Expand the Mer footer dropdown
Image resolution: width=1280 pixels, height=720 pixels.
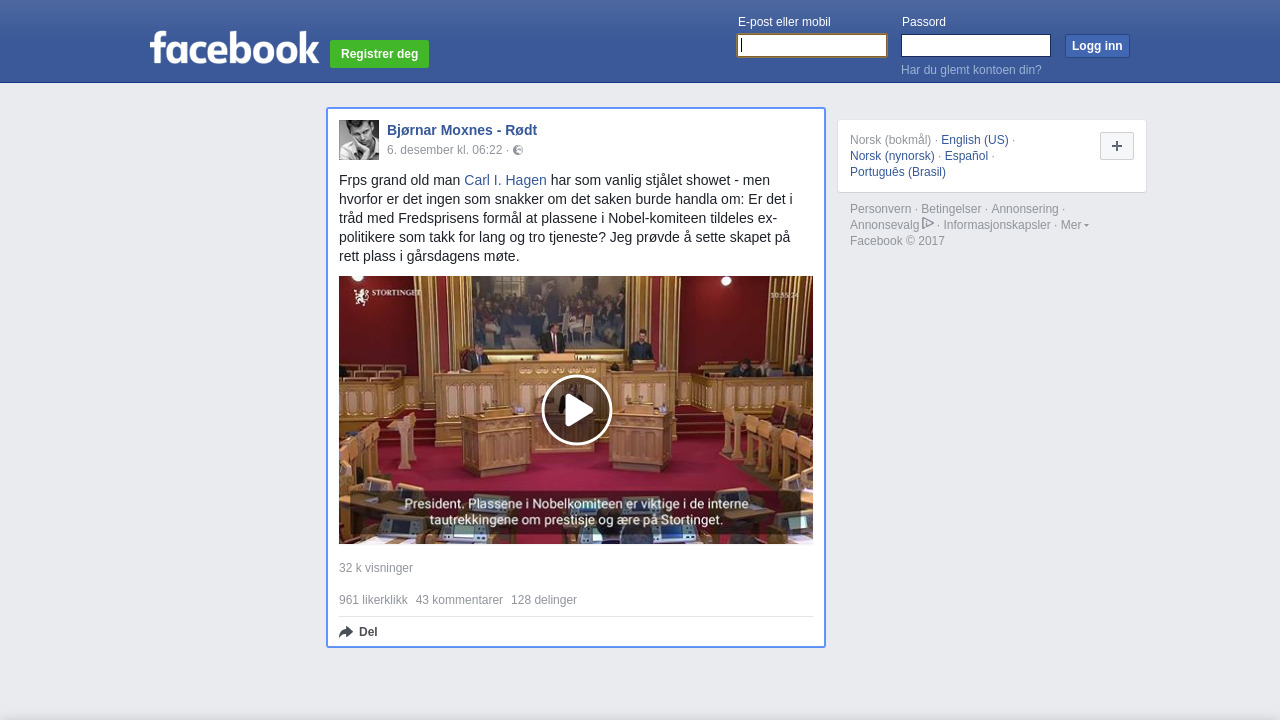point(1075,225)
